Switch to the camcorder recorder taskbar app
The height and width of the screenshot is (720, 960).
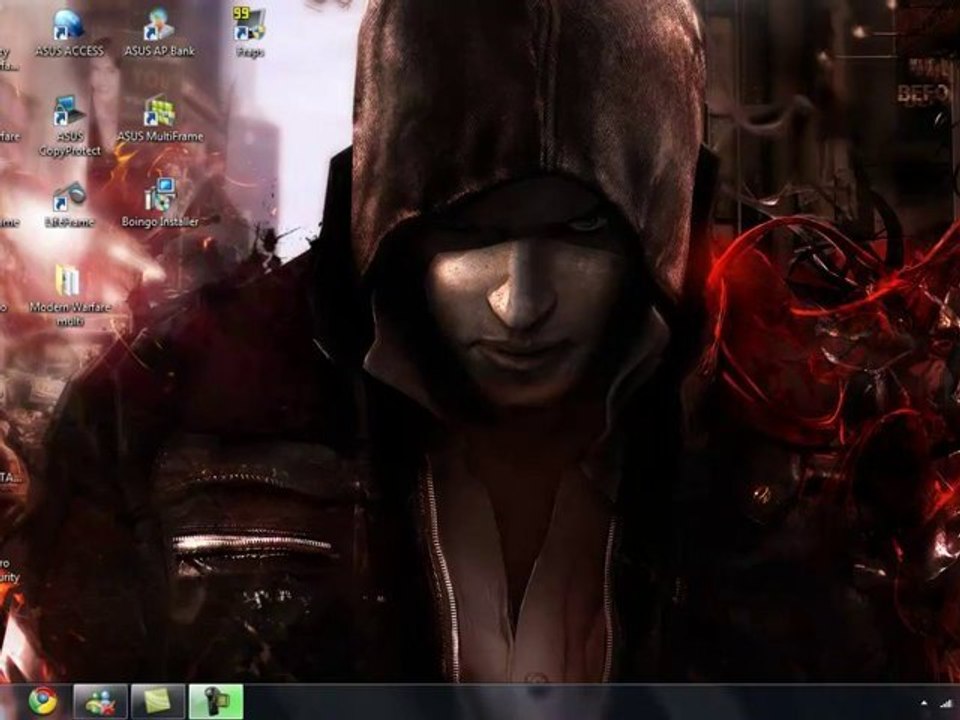pos(216,702)
